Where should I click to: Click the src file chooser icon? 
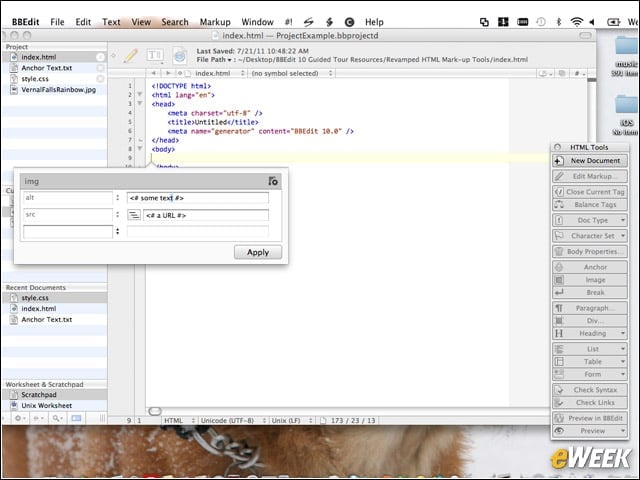coord(134,215)
